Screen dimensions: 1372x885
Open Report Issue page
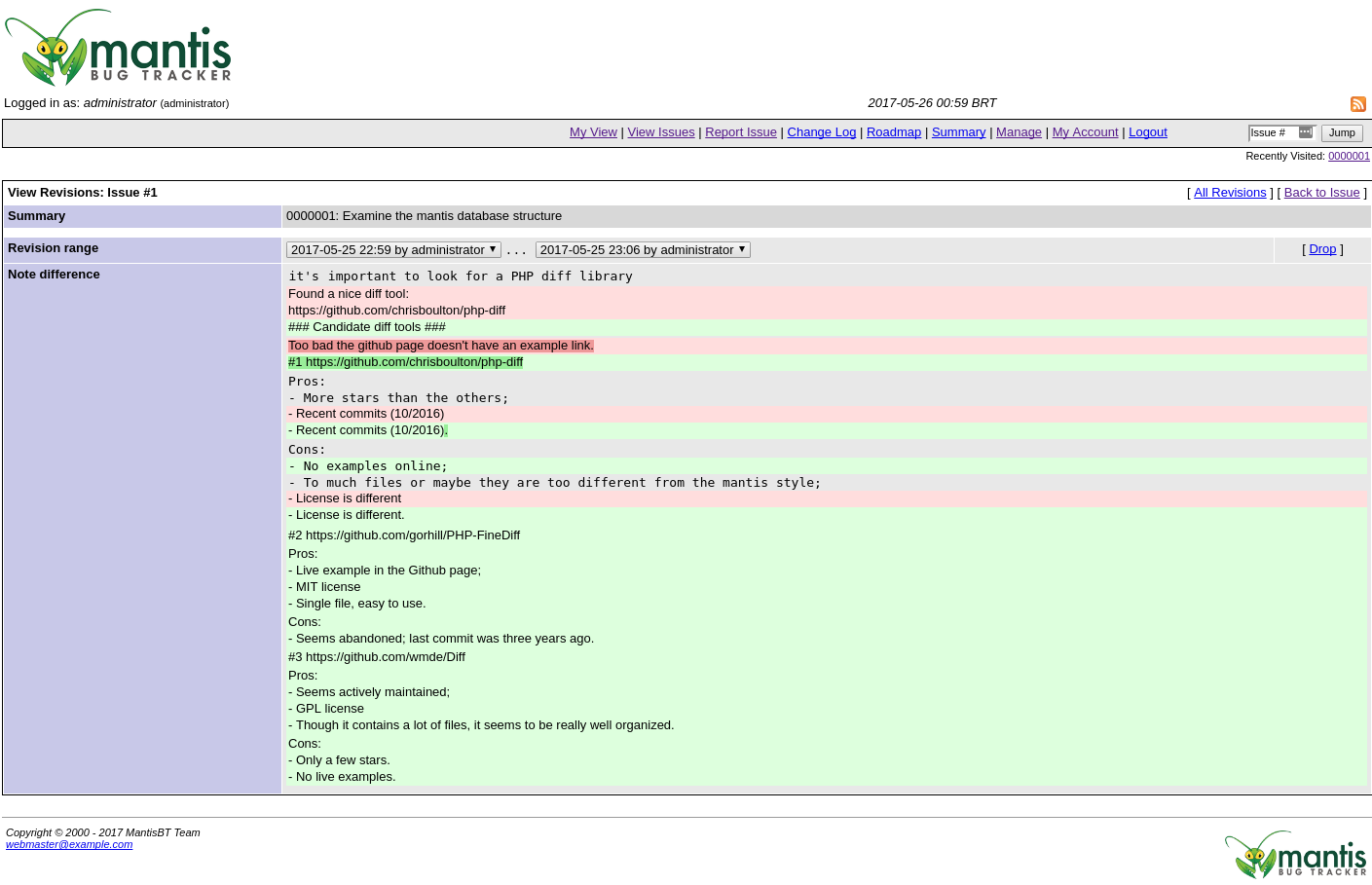pos(741,132)
